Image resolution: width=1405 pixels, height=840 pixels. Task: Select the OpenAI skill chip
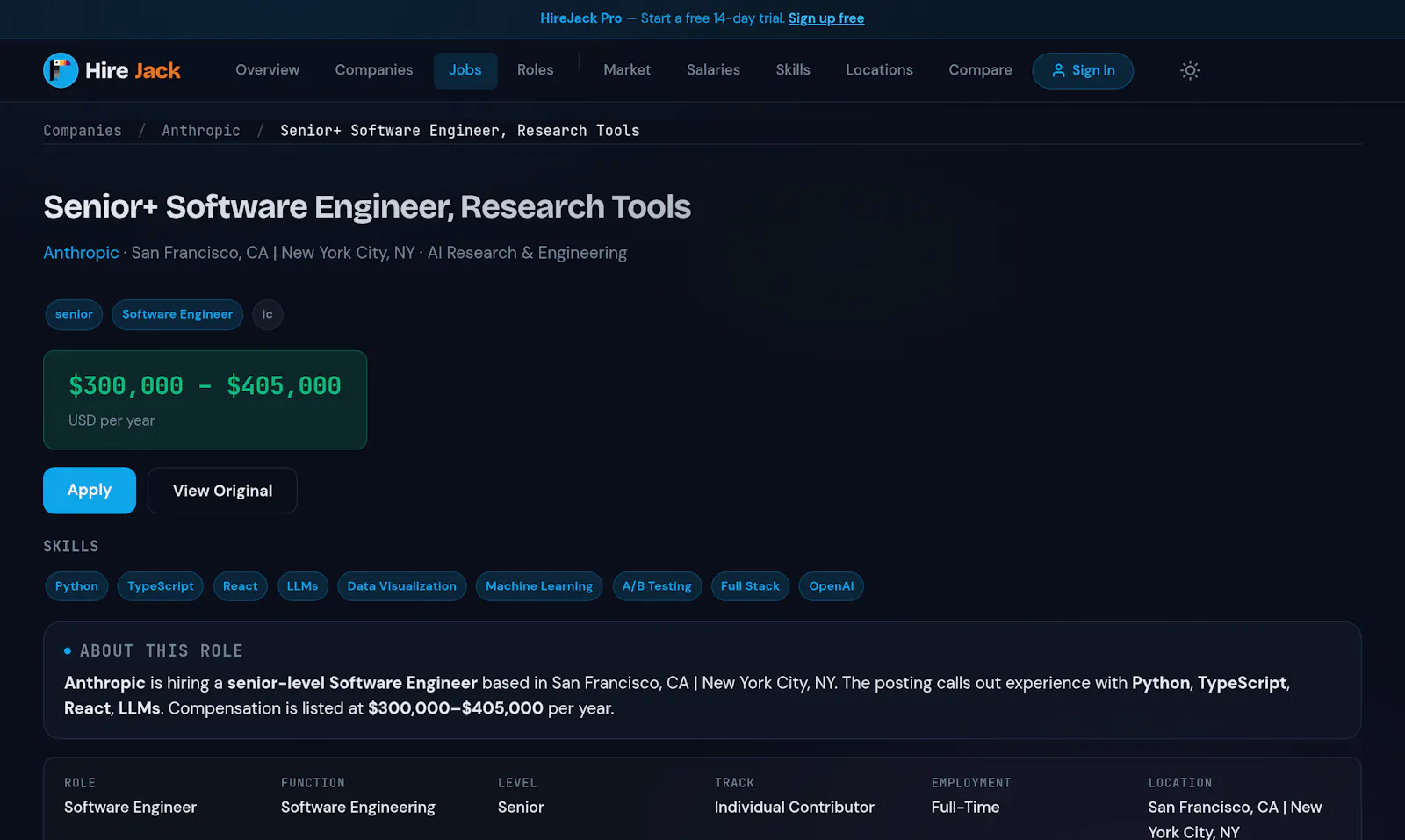(832, 586)
